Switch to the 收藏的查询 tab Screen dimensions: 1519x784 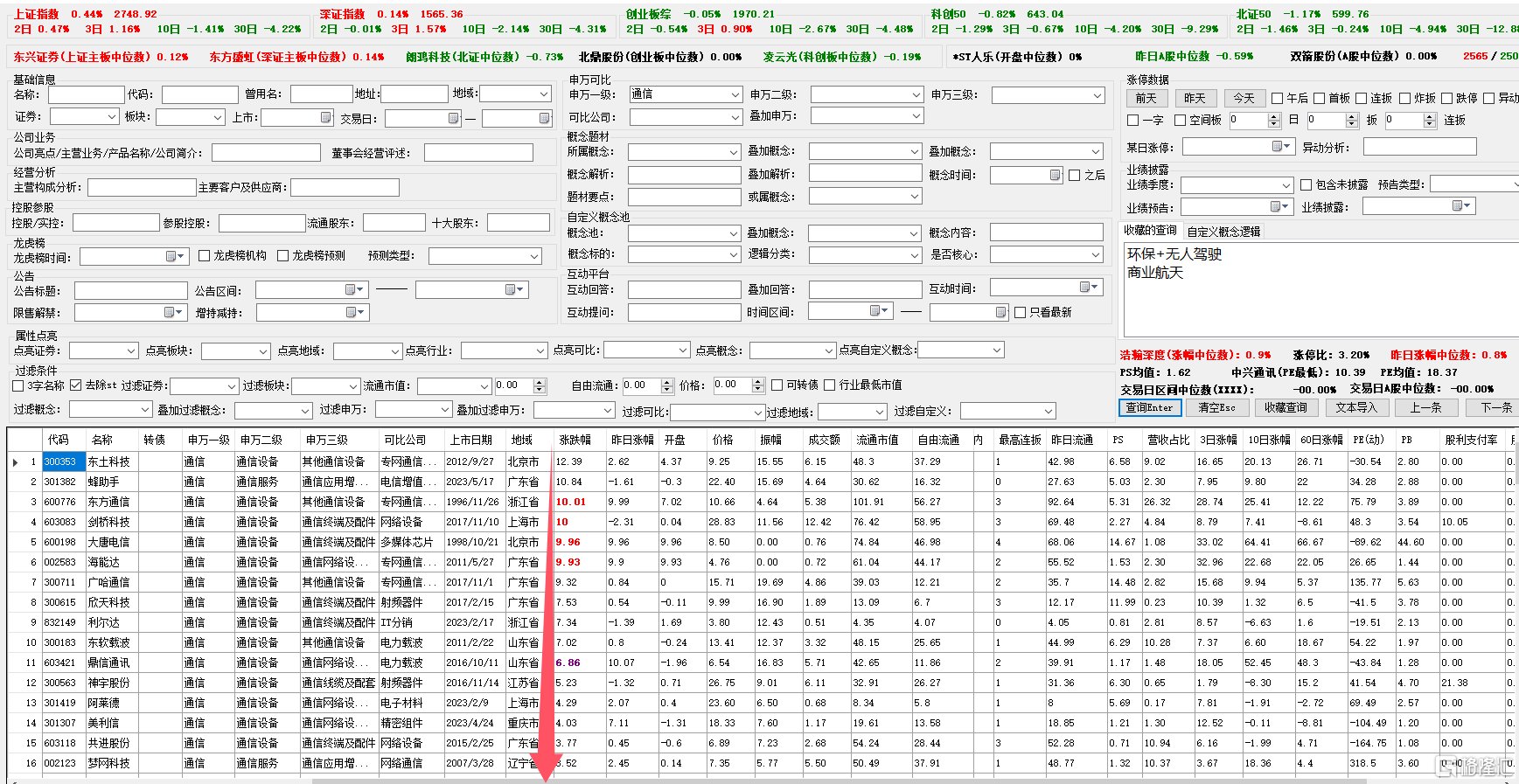(x=1150, y=231)
